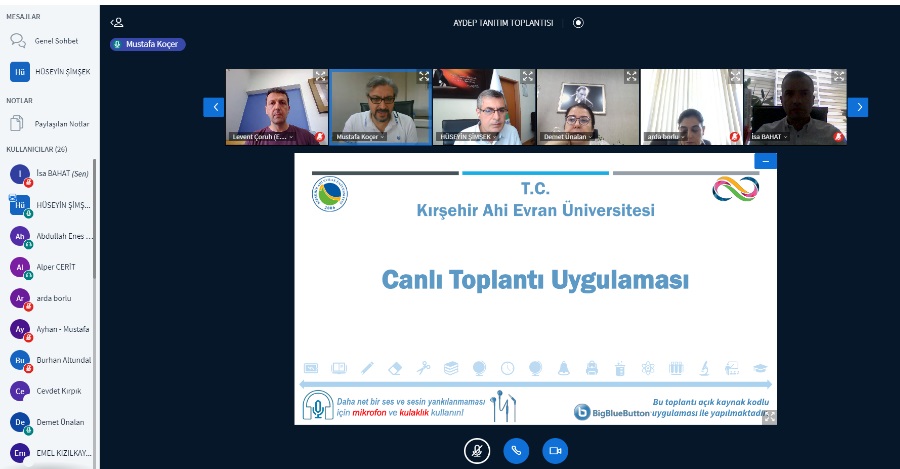Fullscreen Mustafa Koçer webcam
This screenshot has height=469, width=900.
click(x=424, y=76)
